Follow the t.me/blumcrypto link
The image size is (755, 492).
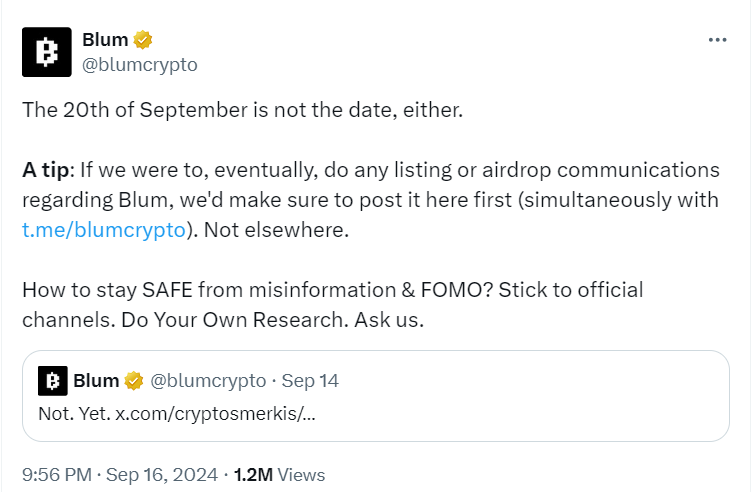pyautogui.click(x=104, y=228)
